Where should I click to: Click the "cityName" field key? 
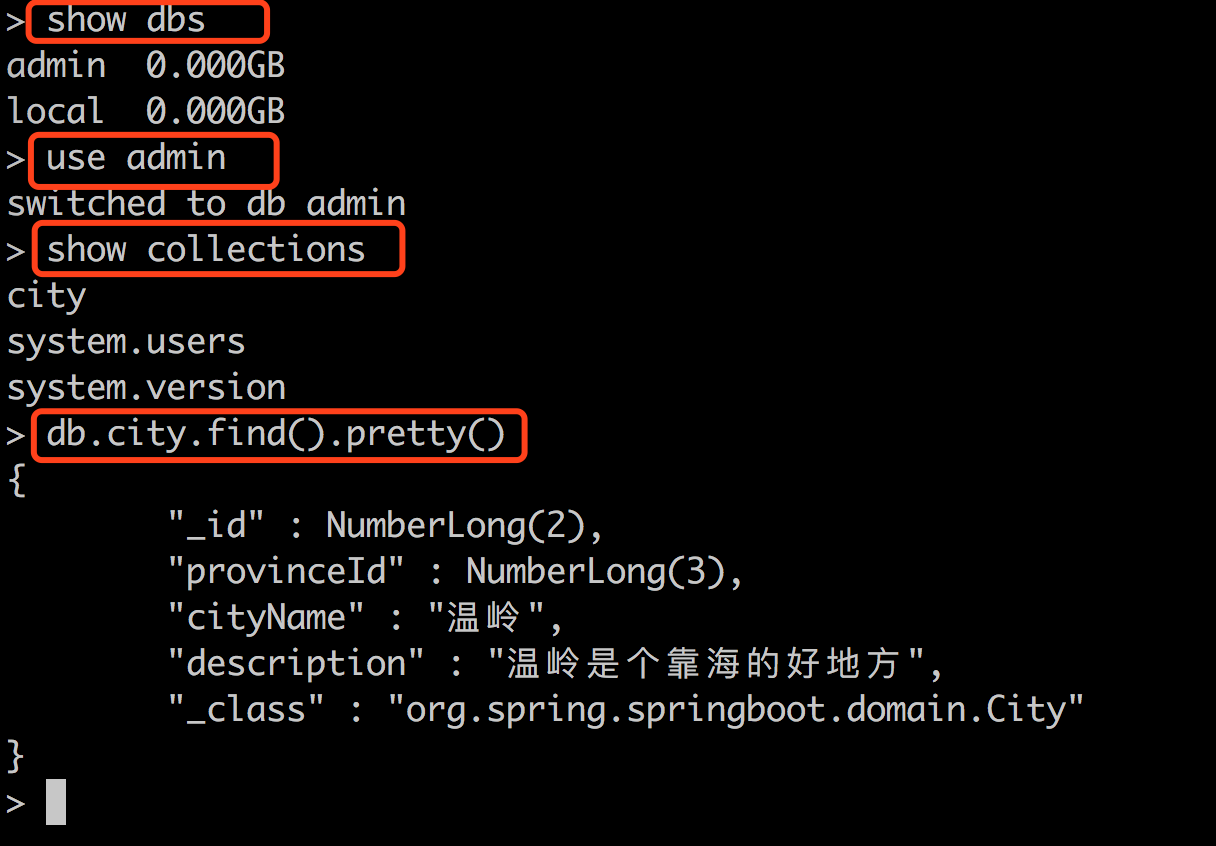click(x=266, y=618)
